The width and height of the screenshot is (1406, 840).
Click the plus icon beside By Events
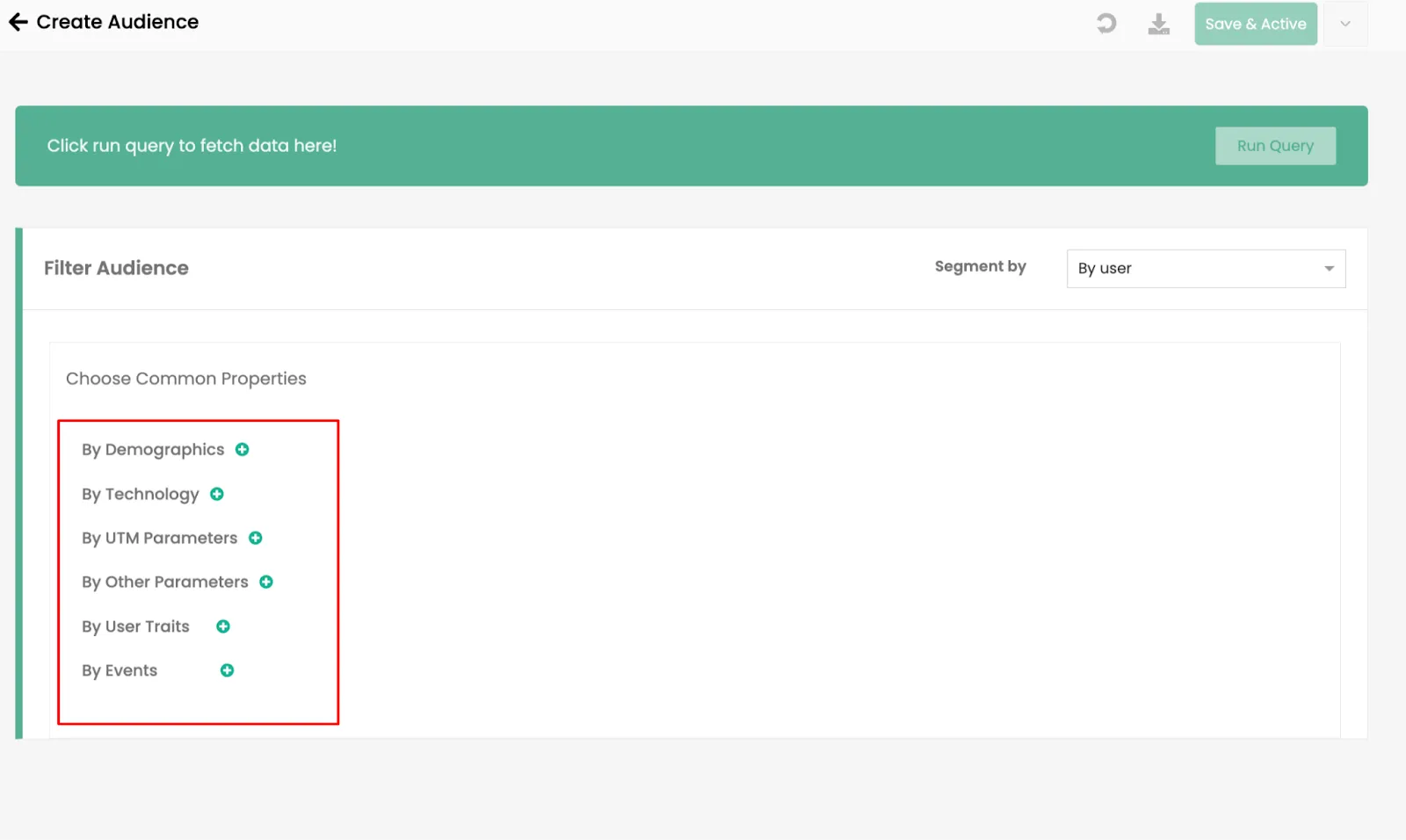pos(227,670)
